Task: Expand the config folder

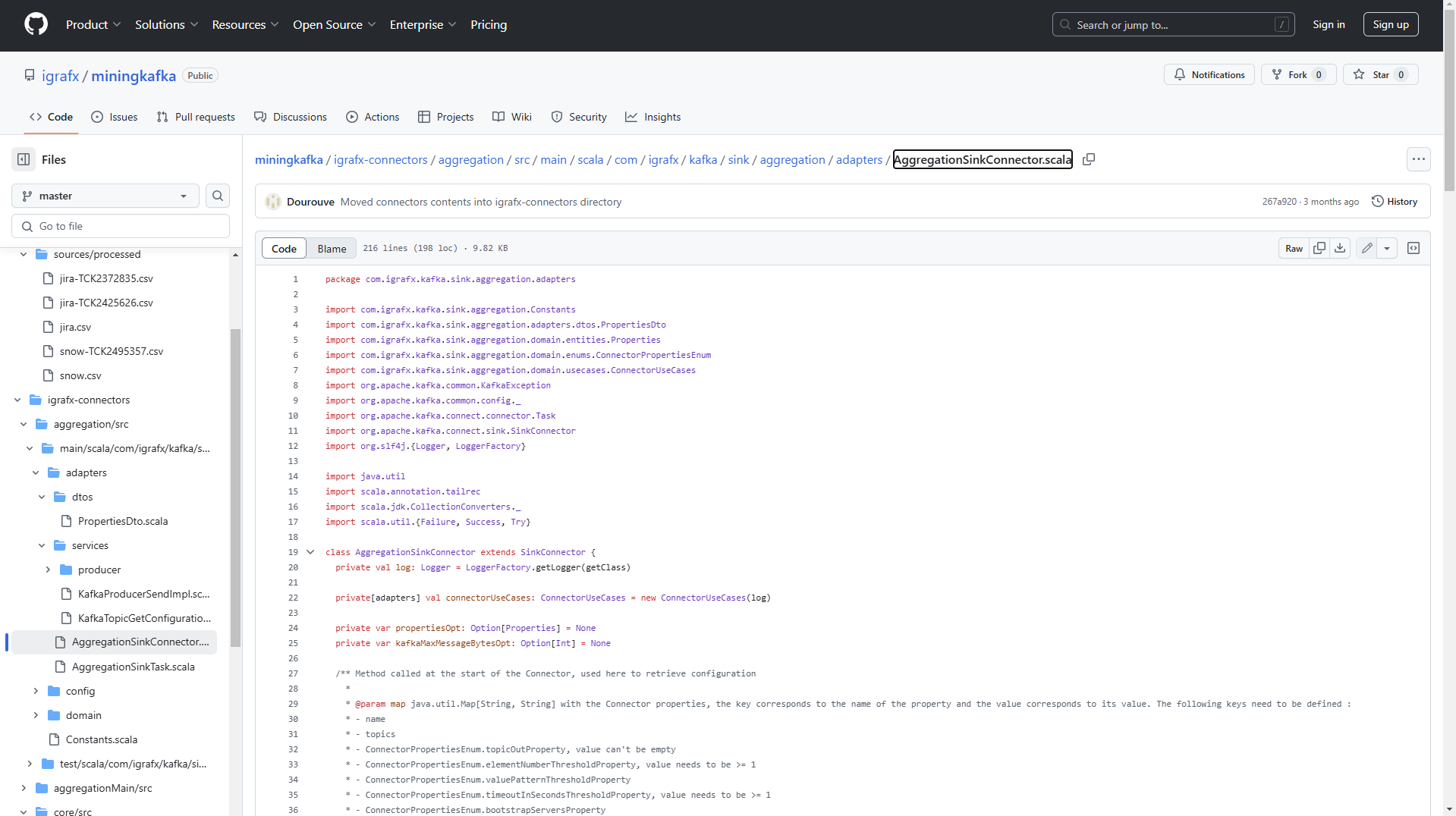Action: tap(36, 691)
